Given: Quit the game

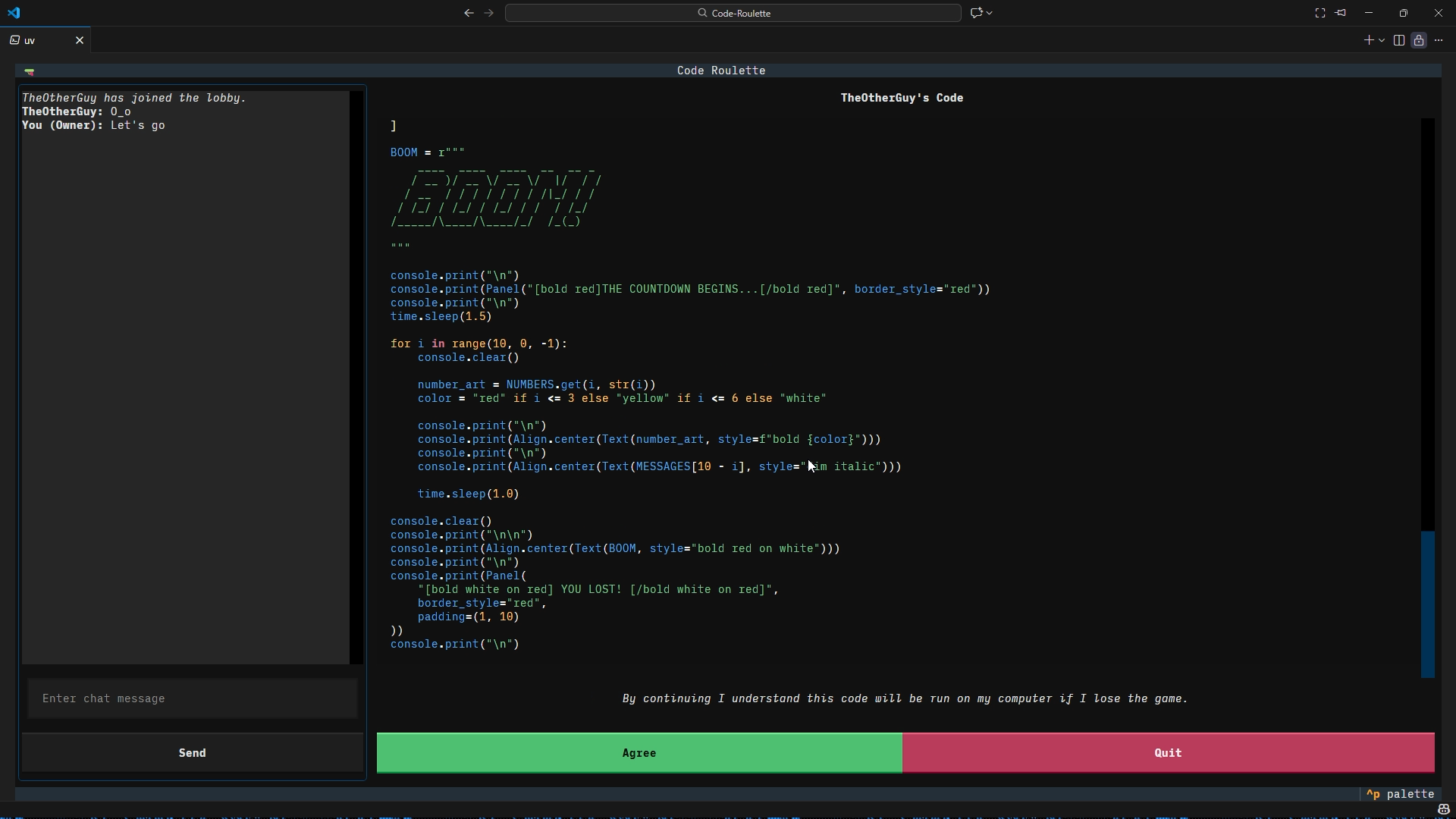Looking at the screenshot, I should (x=1169, y=753).
